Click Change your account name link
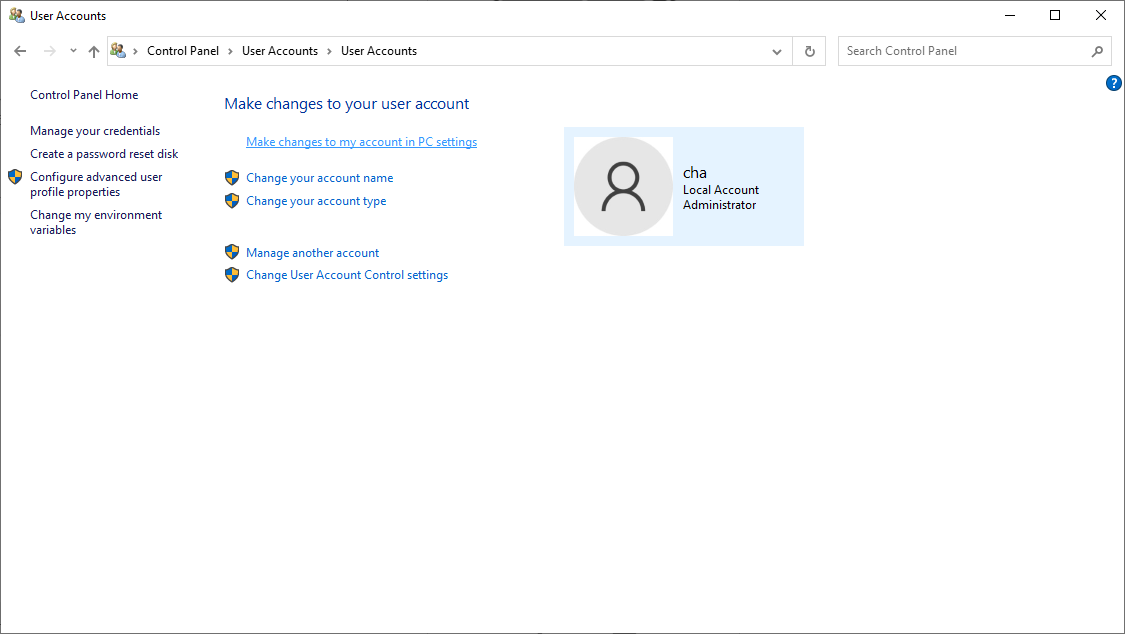 click(x=319, y=178)
